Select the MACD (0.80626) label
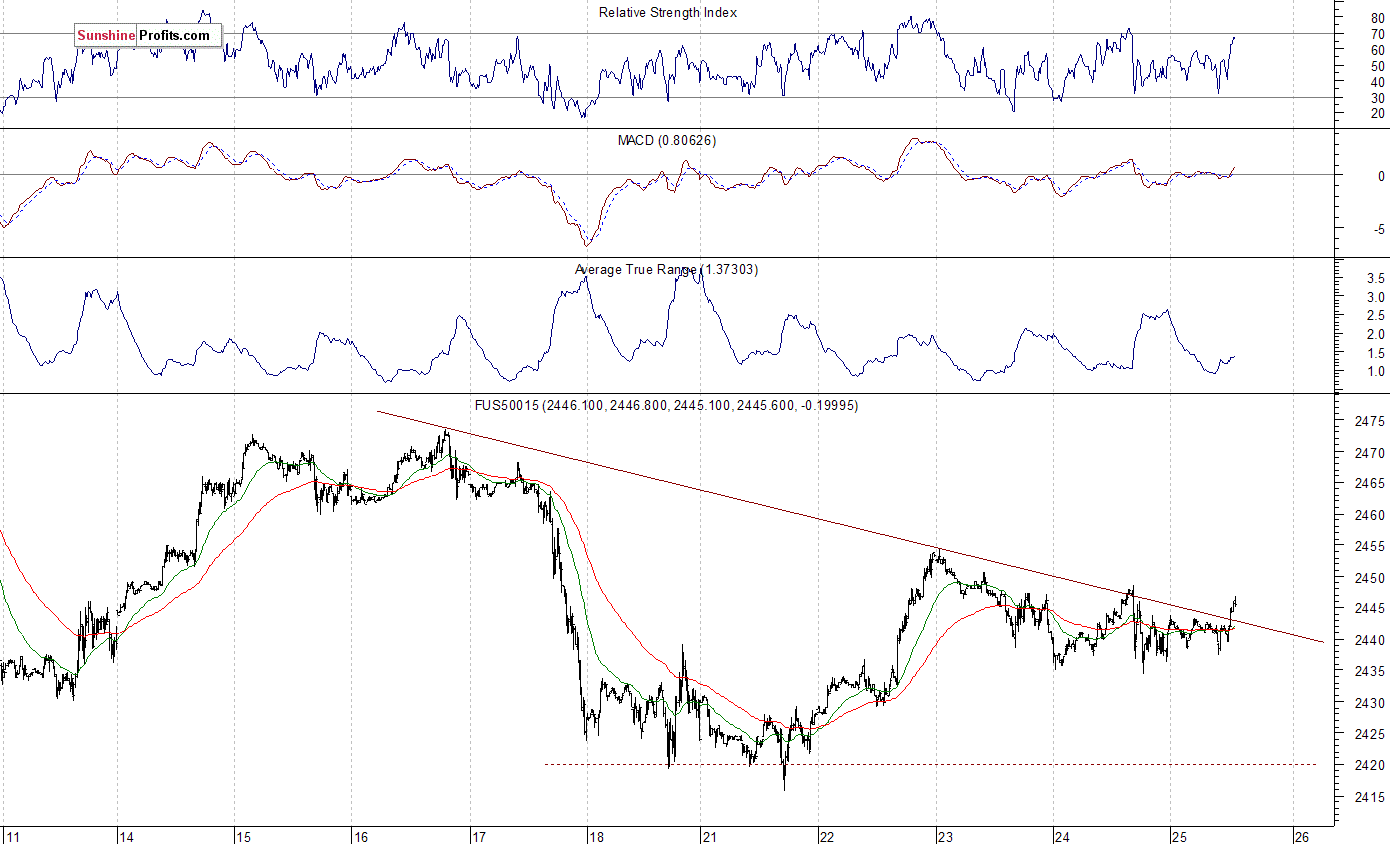The image size is (1390, 844). 667,140
